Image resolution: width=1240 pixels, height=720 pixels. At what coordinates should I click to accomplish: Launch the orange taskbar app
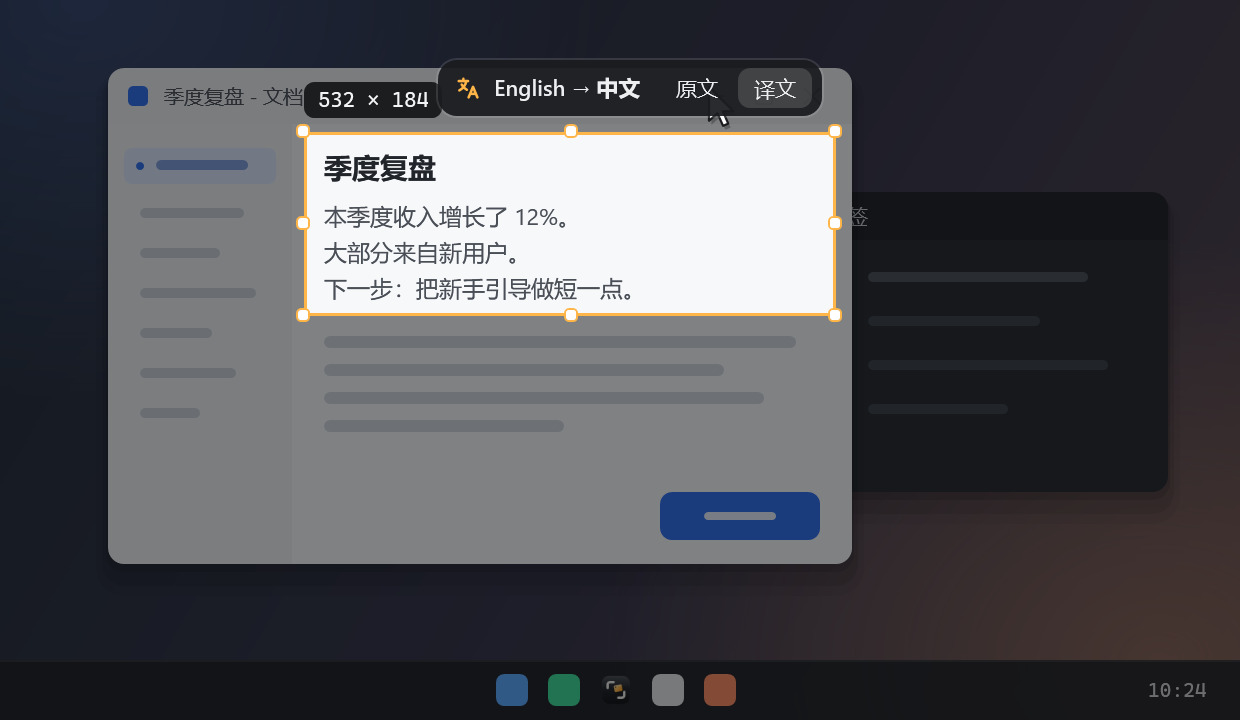click(x=720, y=690)
